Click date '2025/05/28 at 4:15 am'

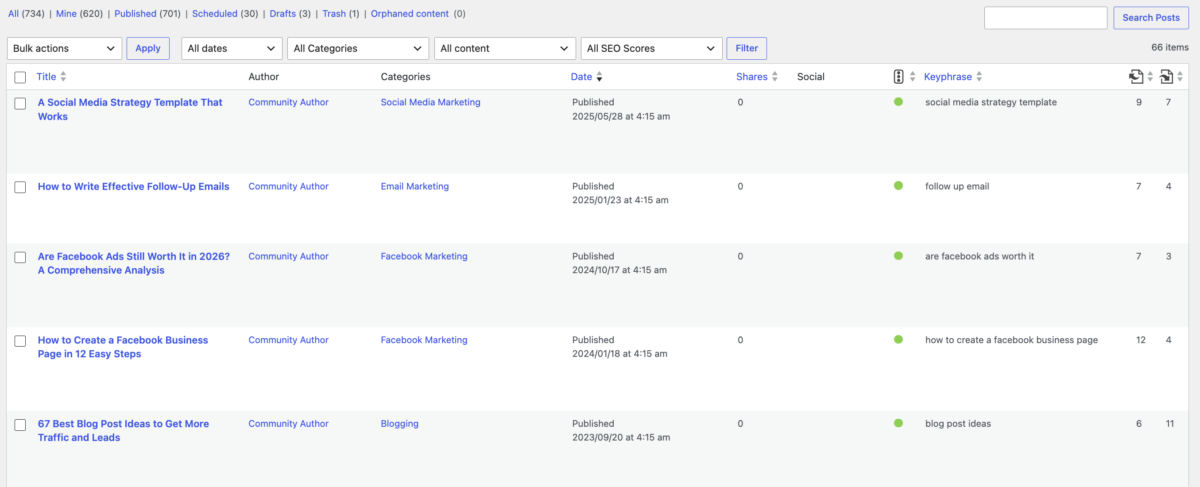[x=621, y=116]
